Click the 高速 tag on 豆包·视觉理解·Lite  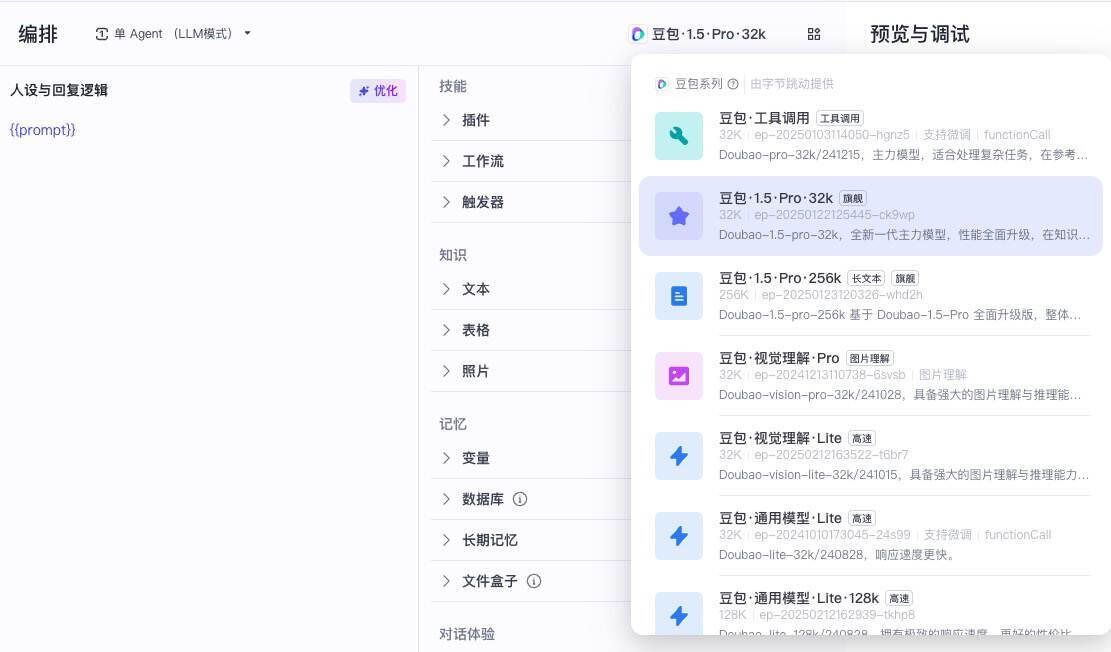(862, 439)
